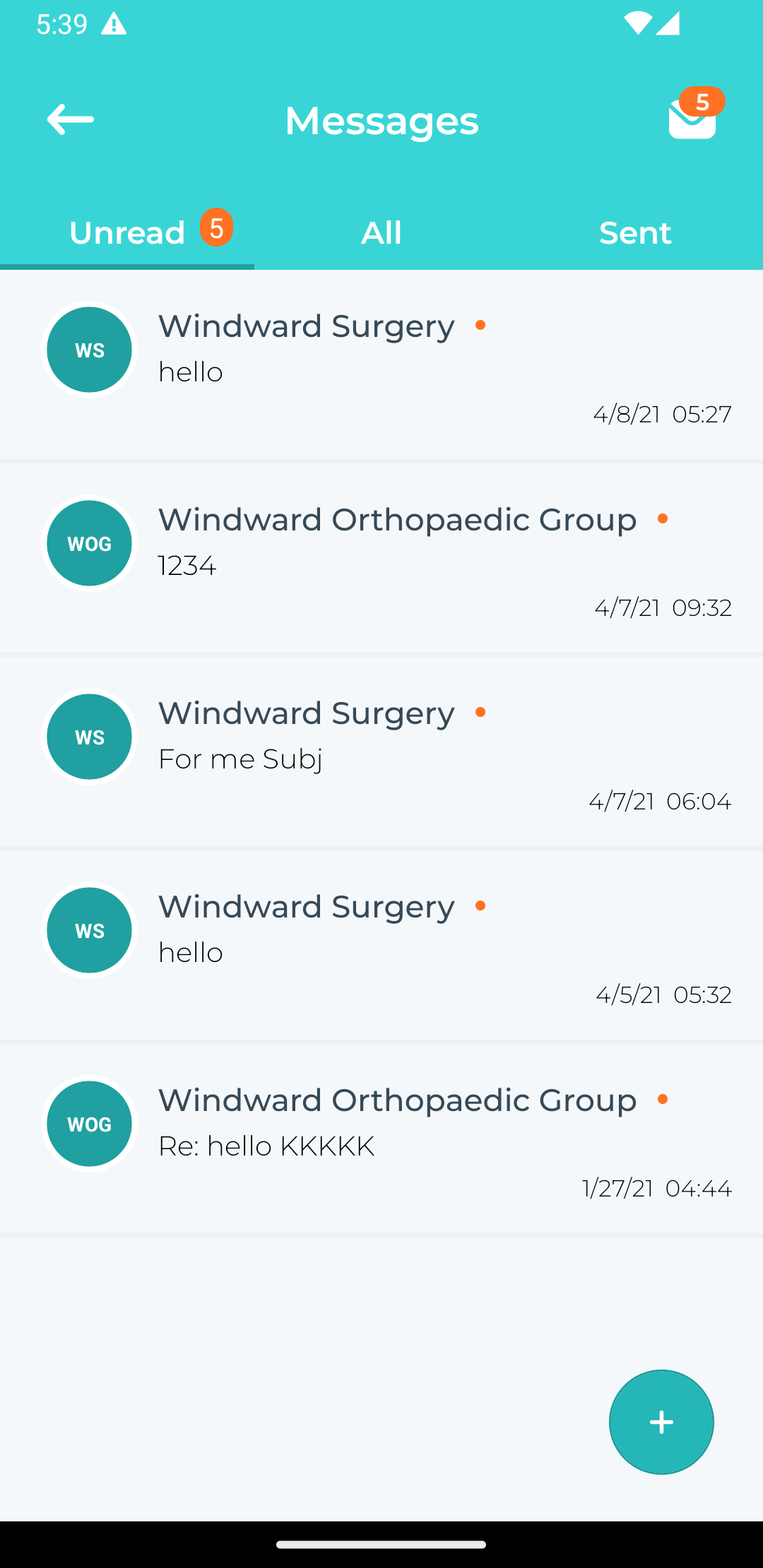Open Windward Orthopaedic Group message 1234

pyautogui.click(x=381, y=559)
